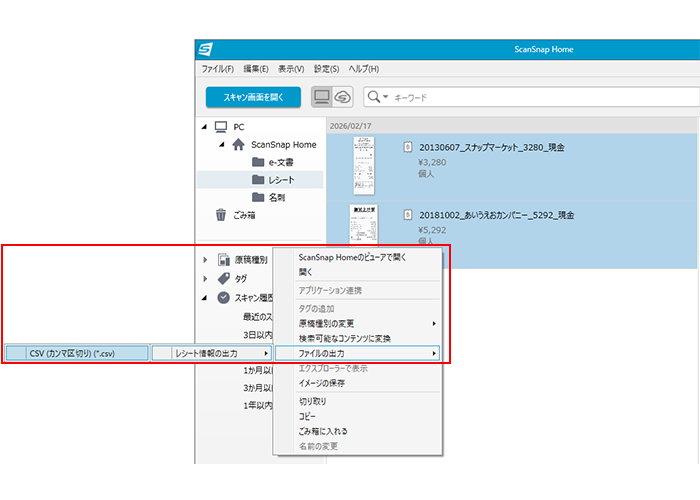The image size is (700, 500).
Task: Click the ScanSnap Home logo icon
Action: click(x=205, y=50)
